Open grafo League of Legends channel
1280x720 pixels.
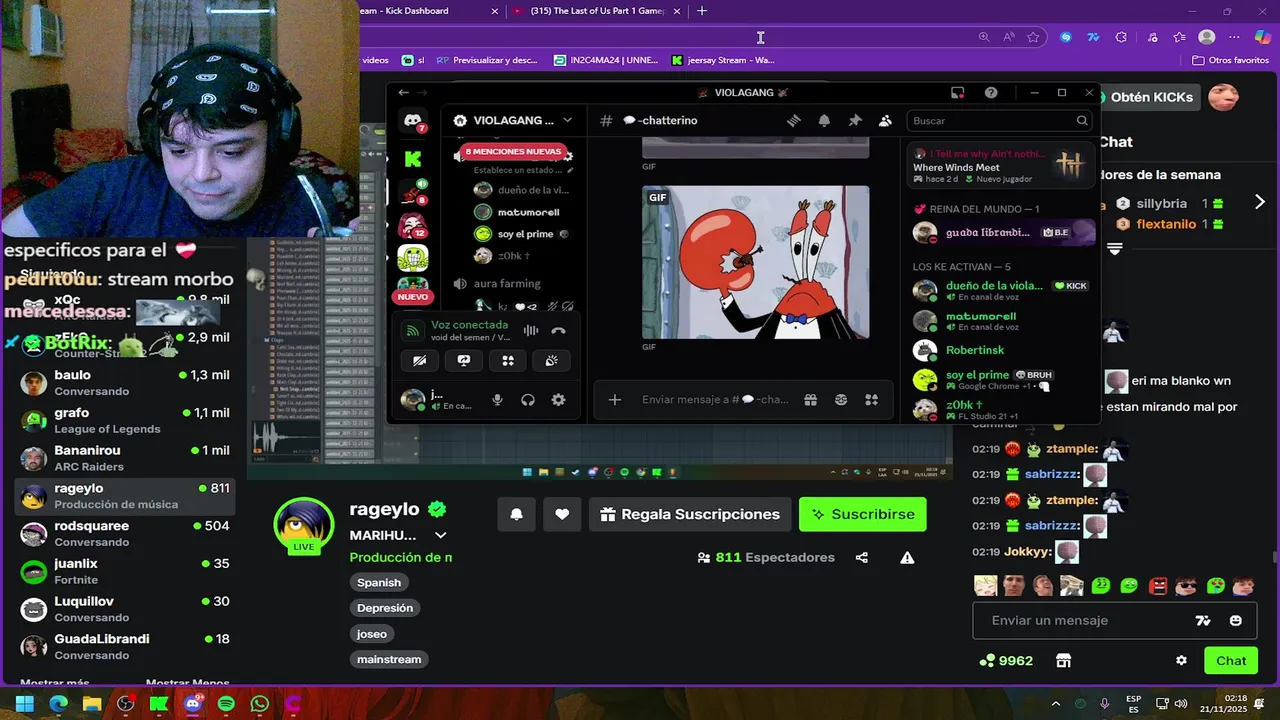(x=125, y=420)
